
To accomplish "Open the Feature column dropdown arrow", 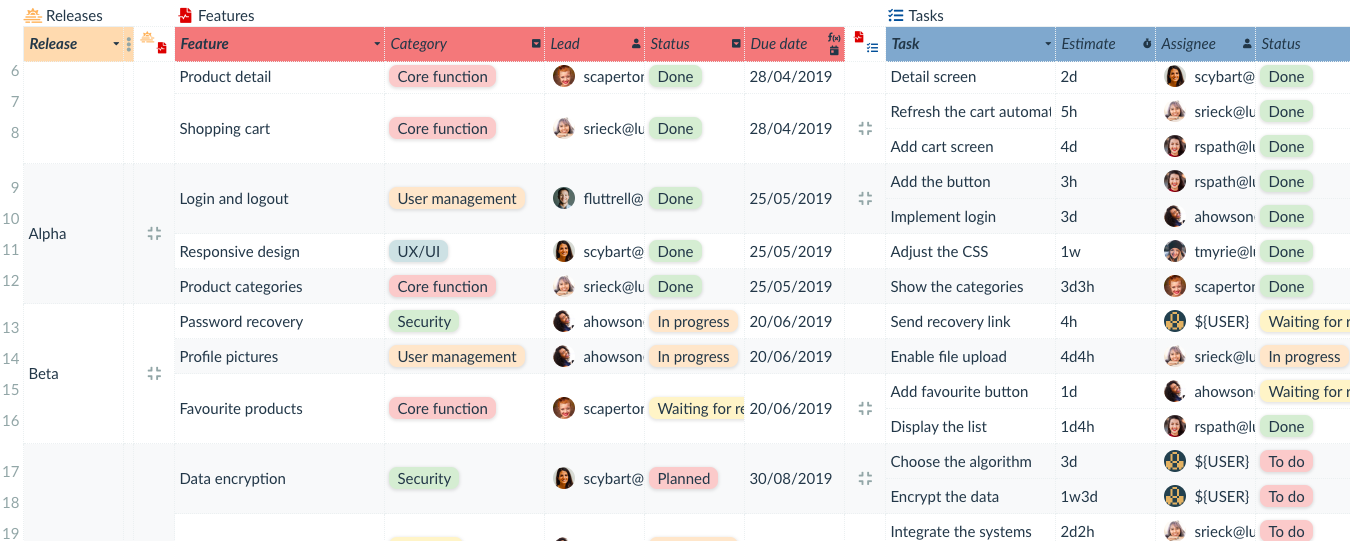I will 377,44.
